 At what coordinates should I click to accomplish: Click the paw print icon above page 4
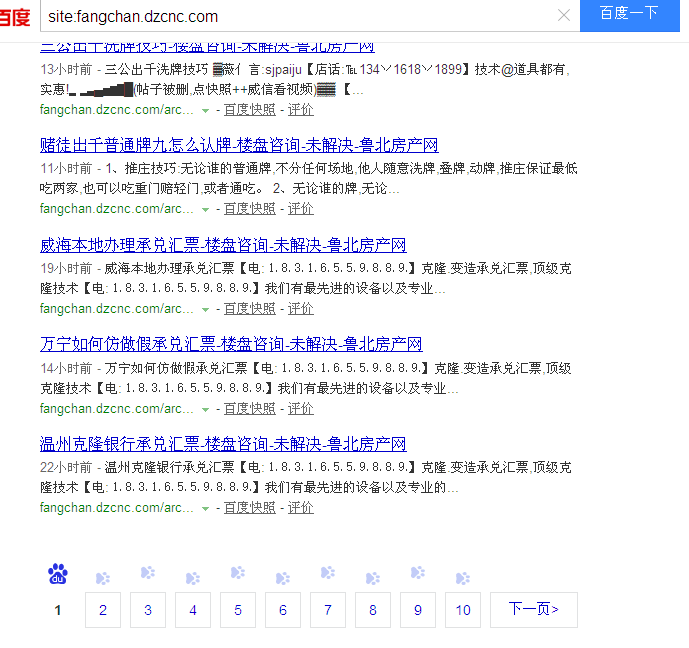[193, 578]
